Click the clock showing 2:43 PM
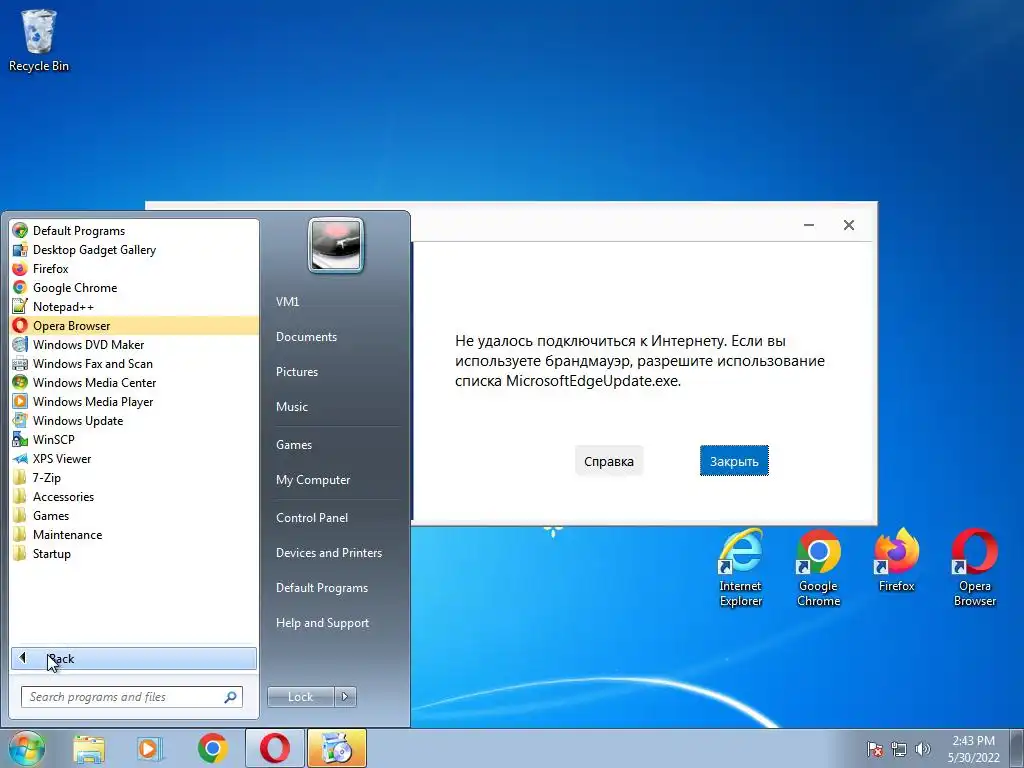 [973, 749]
